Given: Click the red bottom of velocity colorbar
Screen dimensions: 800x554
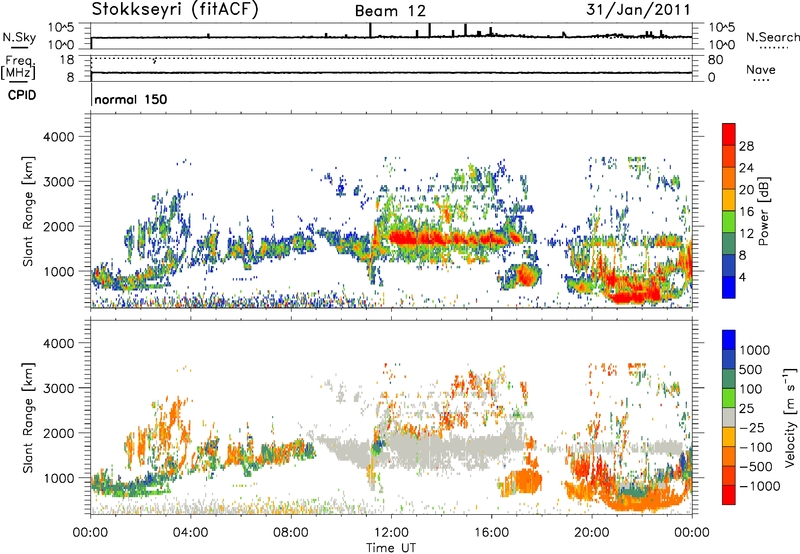Looking at the screenshot, I should [x=729, y=495].
